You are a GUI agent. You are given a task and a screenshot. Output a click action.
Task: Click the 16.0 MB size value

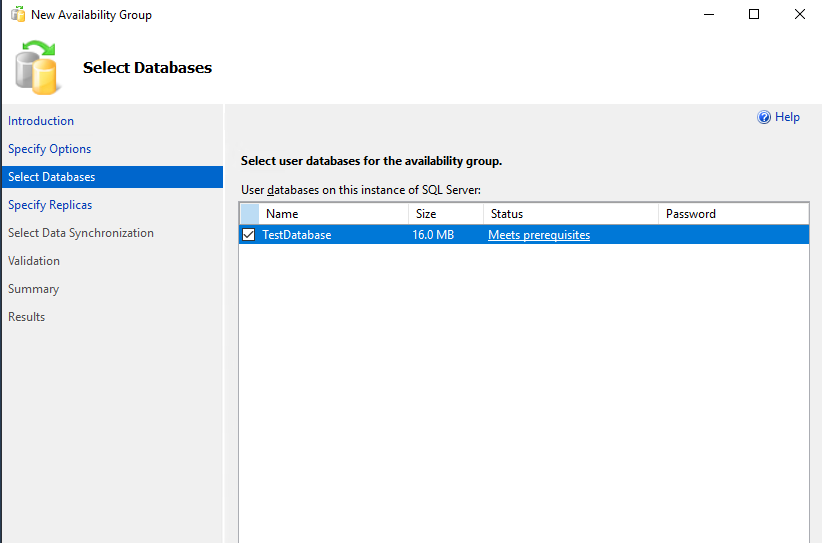pyautogui.click(x=433, y=235)
